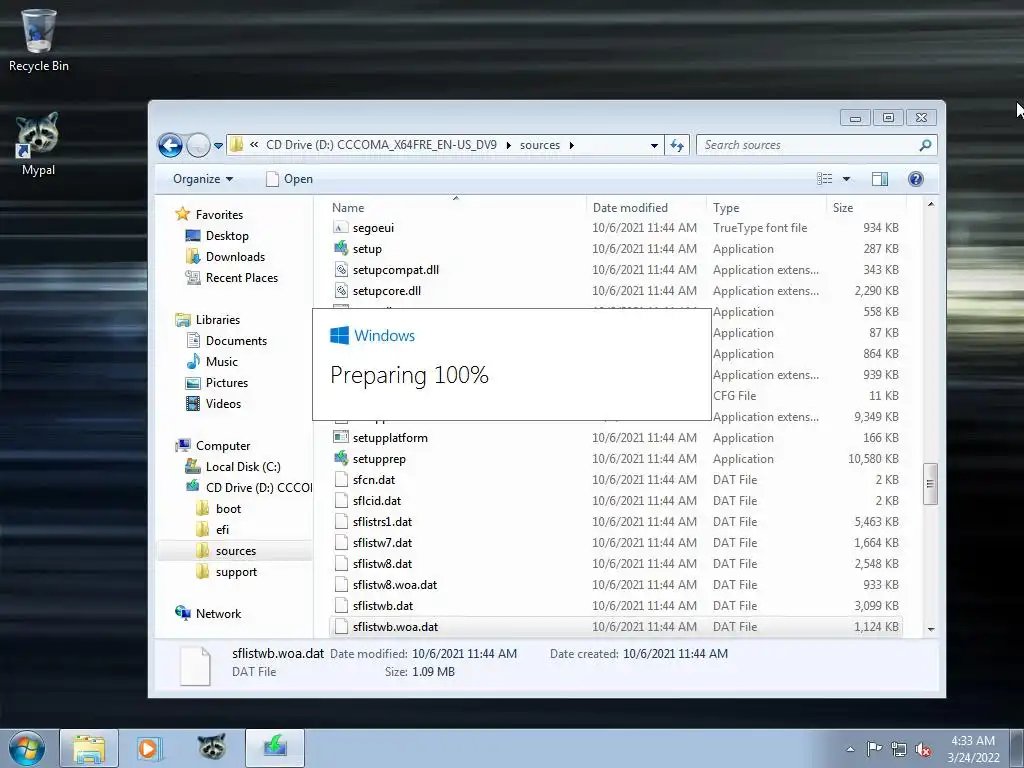This screenshot has height=768, width=1024.
Task: Show the preview pane
Action: pos(880,179)
